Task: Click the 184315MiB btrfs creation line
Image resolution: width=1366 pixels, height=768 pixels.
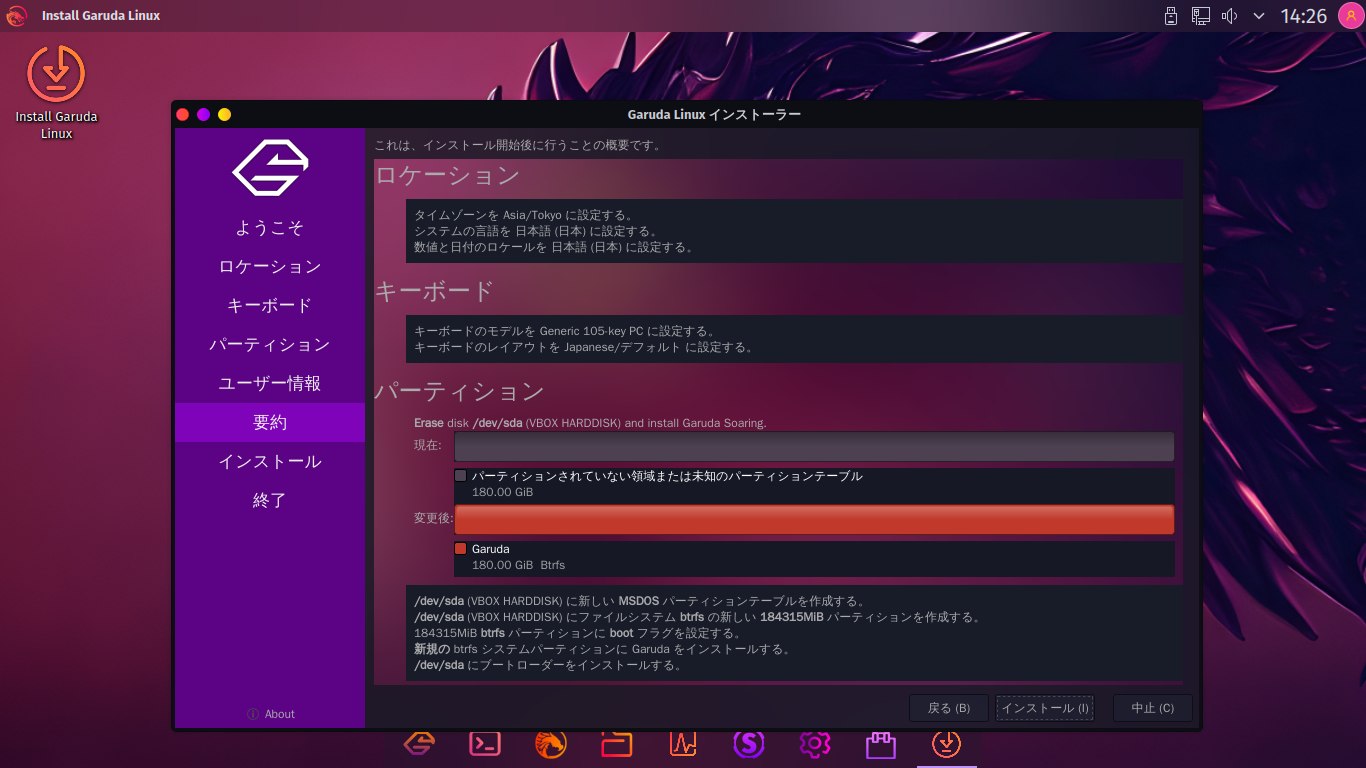Action: pyautogui.click(x=698, y=617)
